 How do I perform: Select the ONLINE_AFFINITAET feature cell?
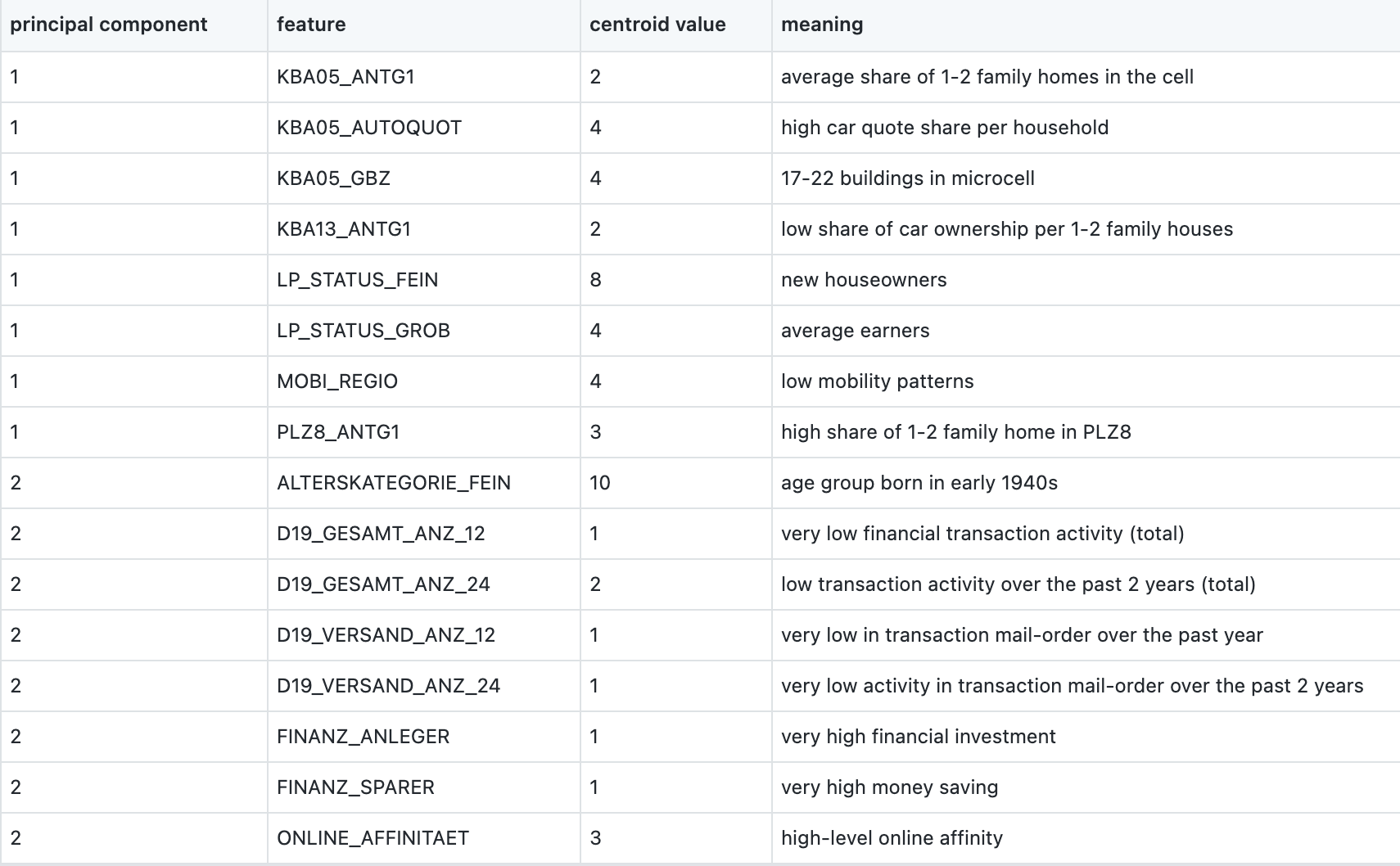point(373,838)
